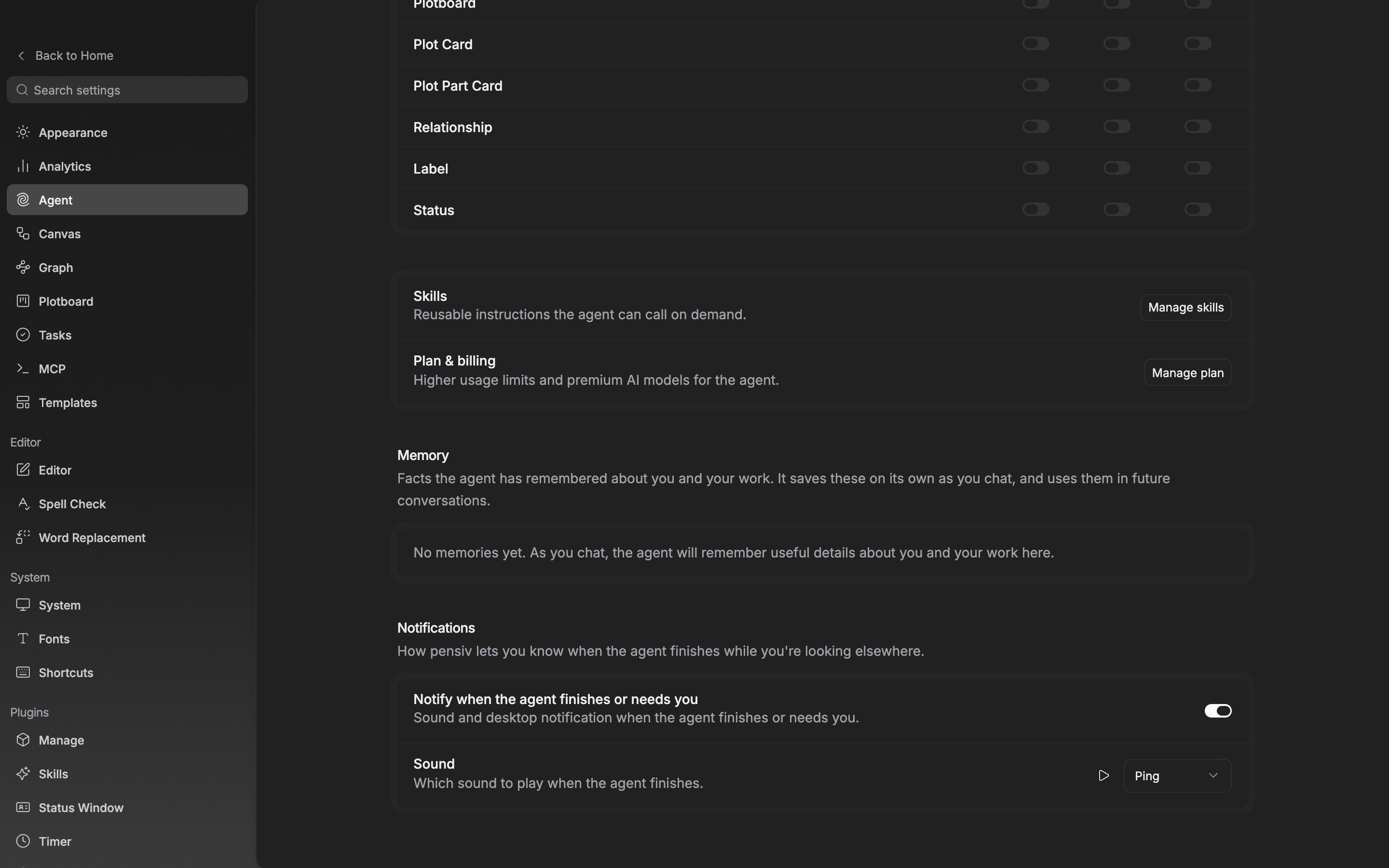Viewport: 1389px width, 868px height.
Task: Click 'Reusable instructions the agent can call' description
Action: tap(580, 314)
